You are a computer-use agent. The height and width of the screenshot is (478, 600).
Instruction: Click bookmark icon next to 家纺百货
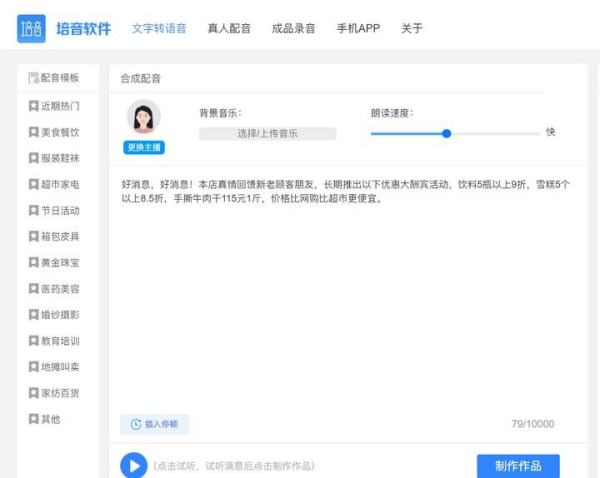[34, 393]
